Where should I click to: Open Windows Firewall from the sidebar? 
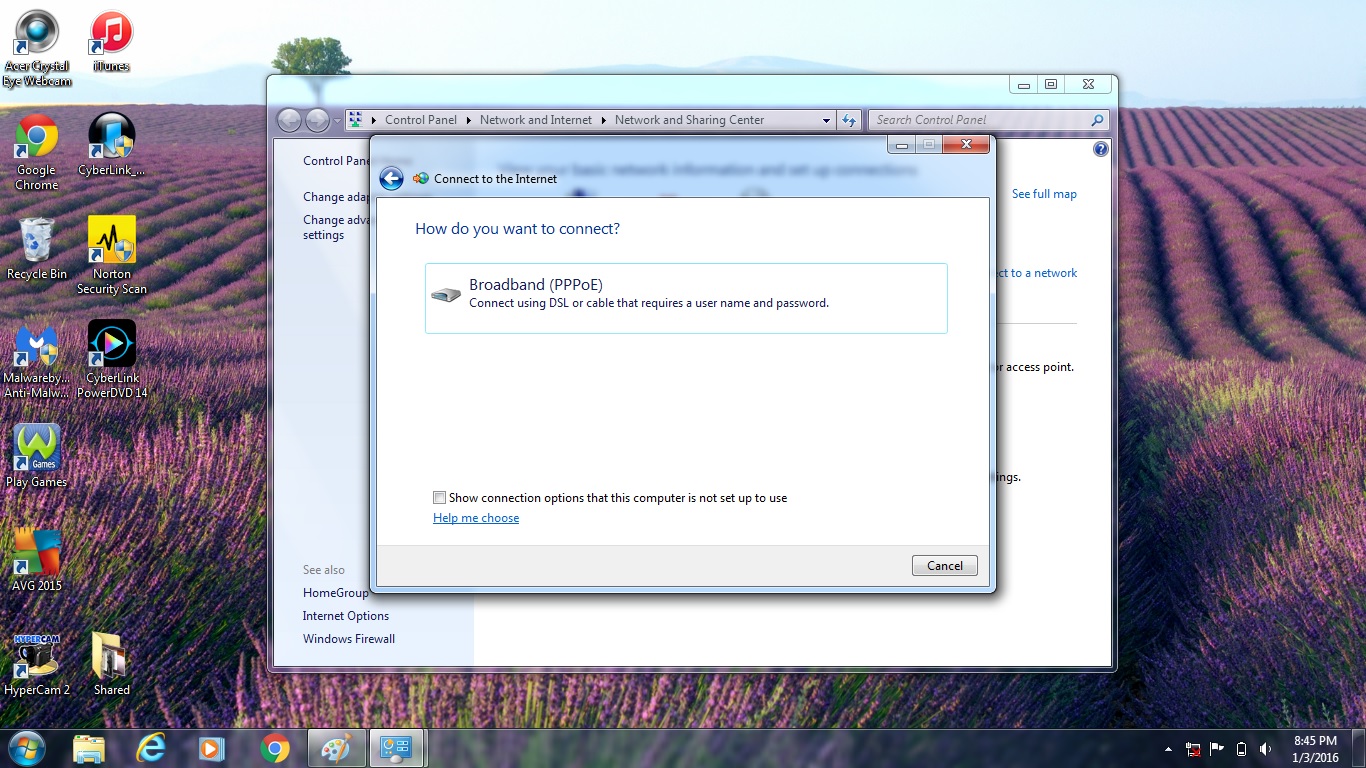(349, 639)
